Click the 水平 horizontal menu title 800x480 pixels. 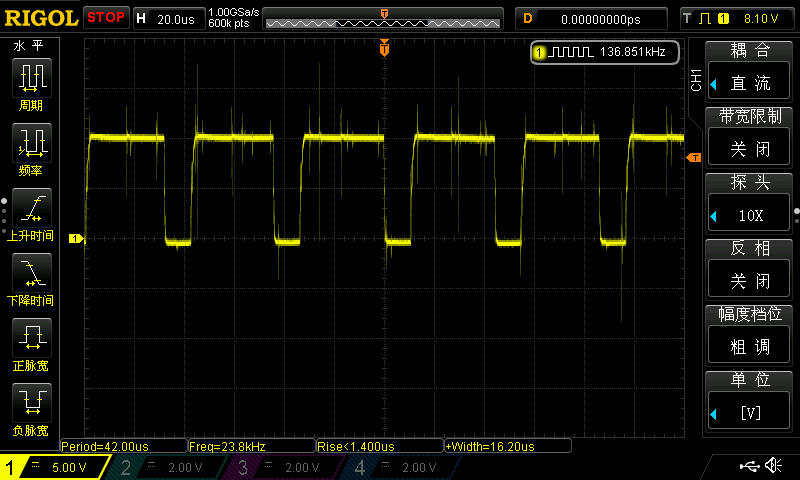(29, 46)
